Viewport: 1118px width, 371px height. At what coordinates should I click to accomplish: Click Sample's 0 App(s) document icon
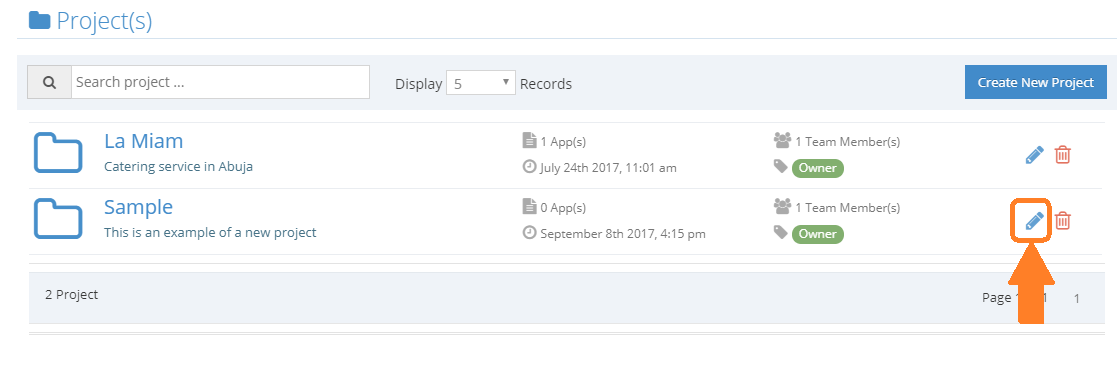[x=529, y=207]
